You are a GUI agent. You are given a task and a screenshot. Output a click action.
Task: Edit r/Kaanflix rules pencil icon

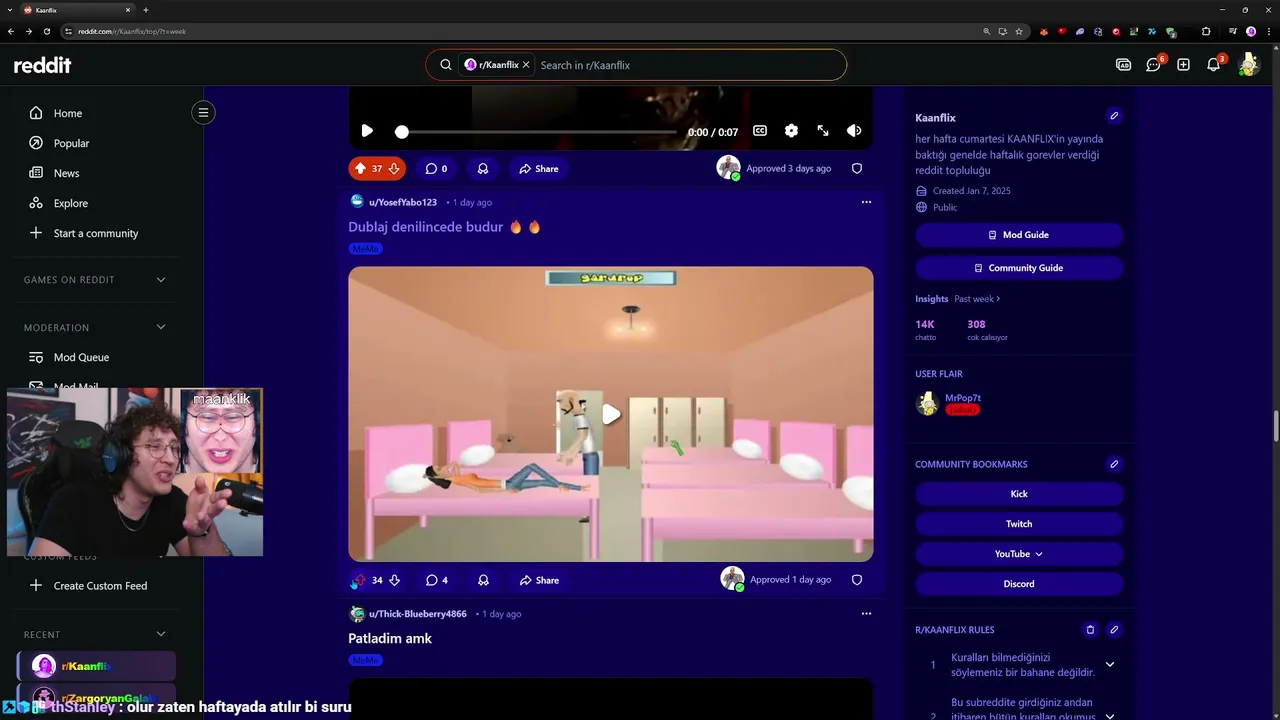(x=1114, y=630)
